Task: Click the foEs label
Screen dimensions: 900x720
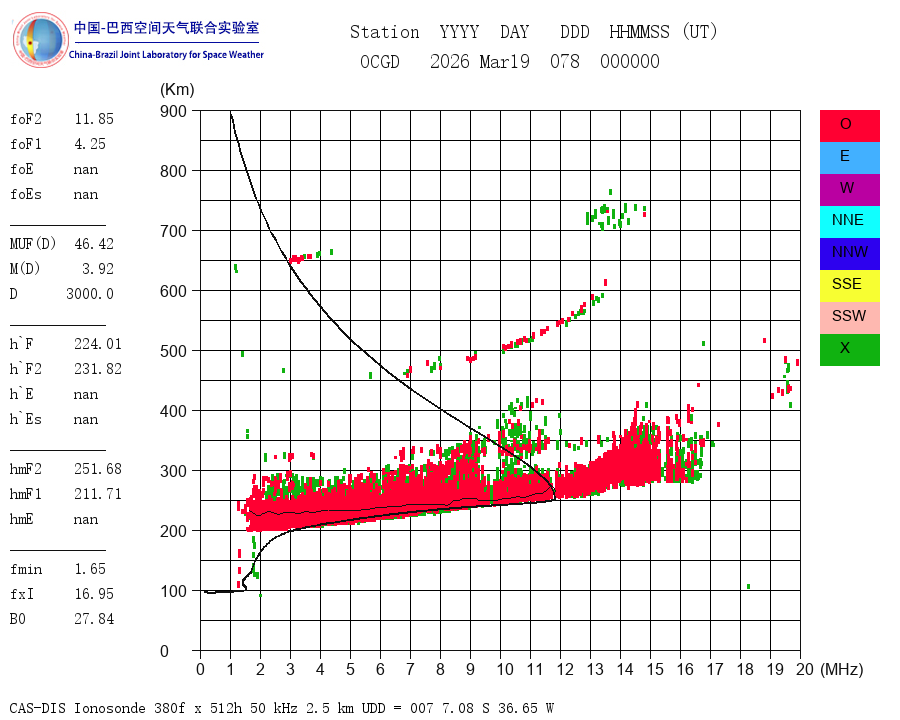Action: pyautogui.click(x=26, y=194)
